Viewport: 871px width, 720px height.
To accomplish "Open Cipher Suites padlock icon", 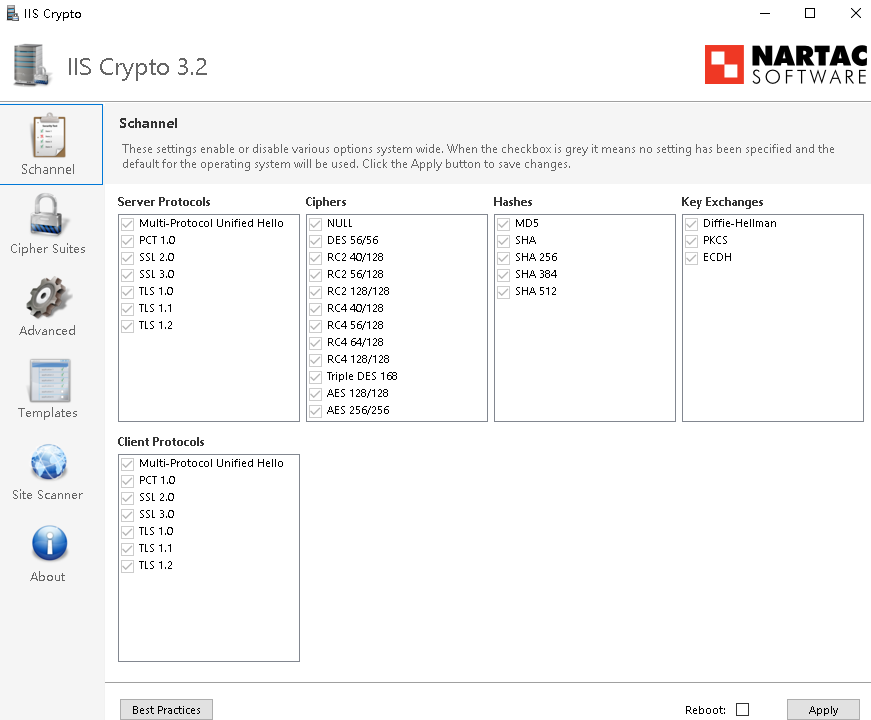I will pyautogui.click(x=49, y=215).
